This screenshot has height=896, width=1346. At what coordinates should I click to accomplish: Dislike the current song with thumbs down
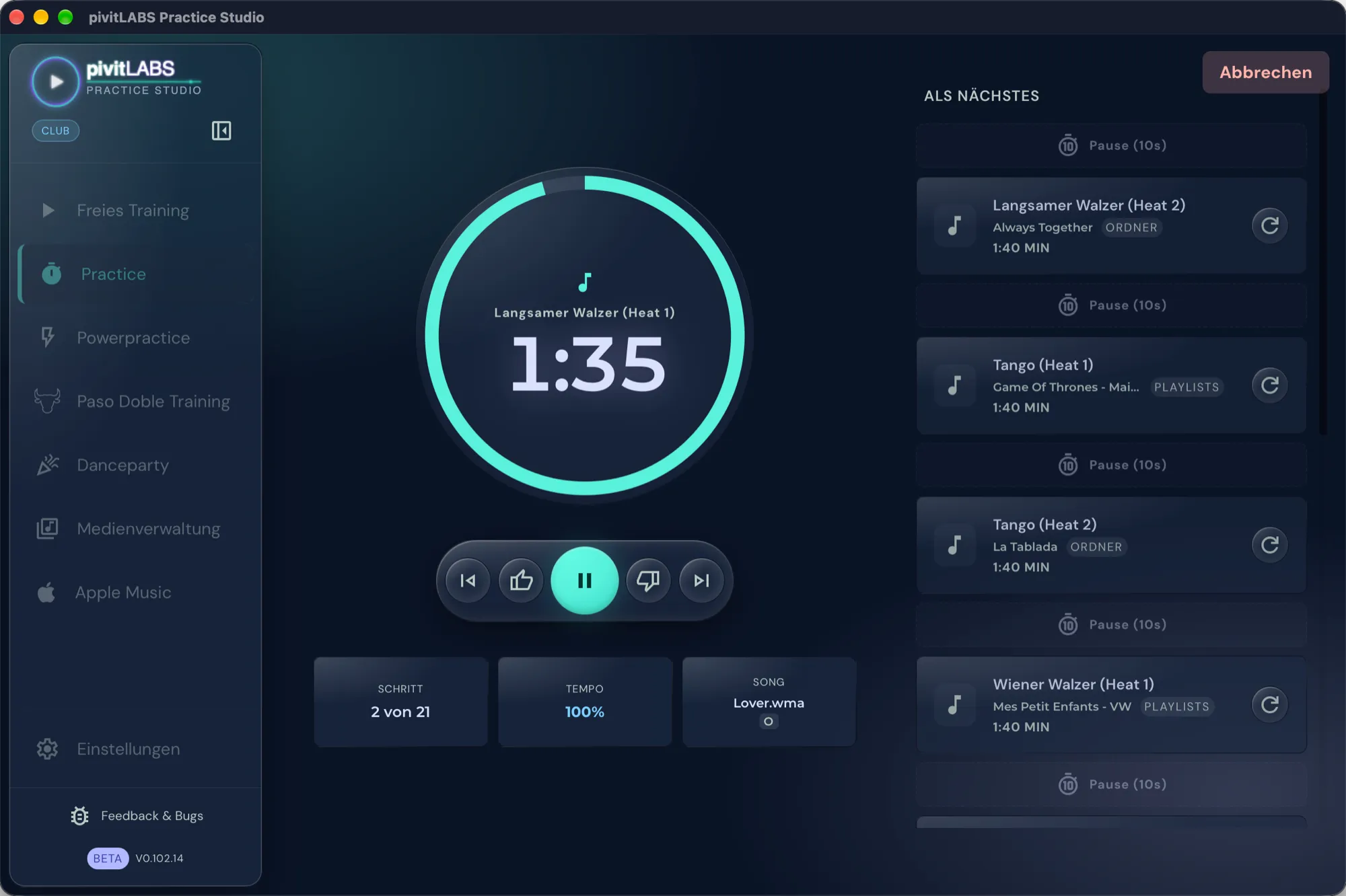648,581
